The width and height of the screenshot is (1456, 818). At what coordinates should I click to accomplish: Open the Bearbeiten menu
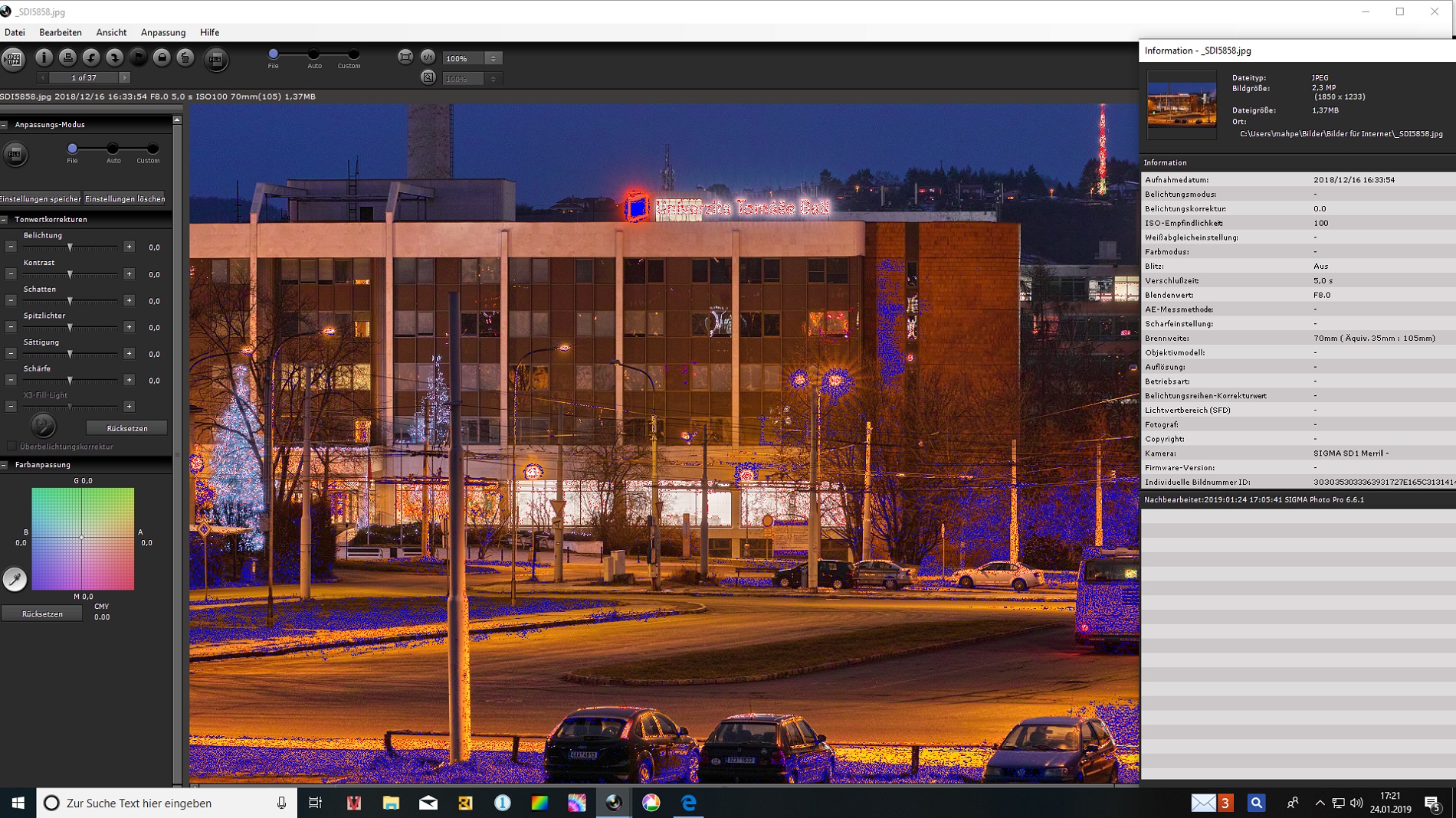click(x=61, y=32)
